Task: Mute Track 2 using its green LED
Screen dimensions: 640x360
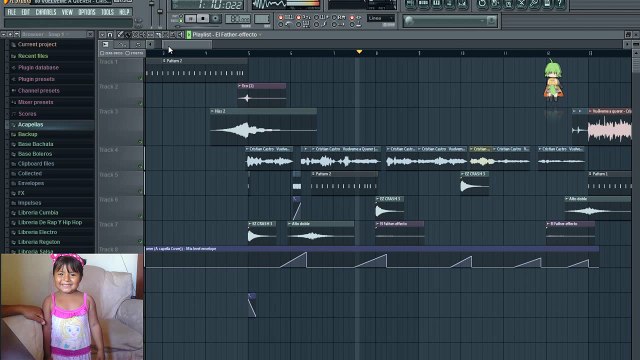Action: (140, 103)
